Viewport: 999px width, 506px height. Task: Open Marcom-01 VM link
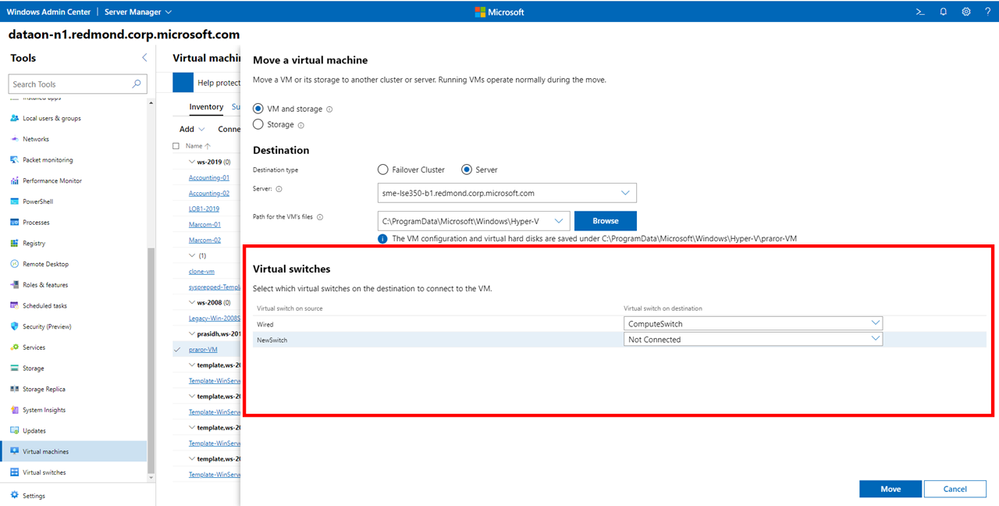pos(205,224)
